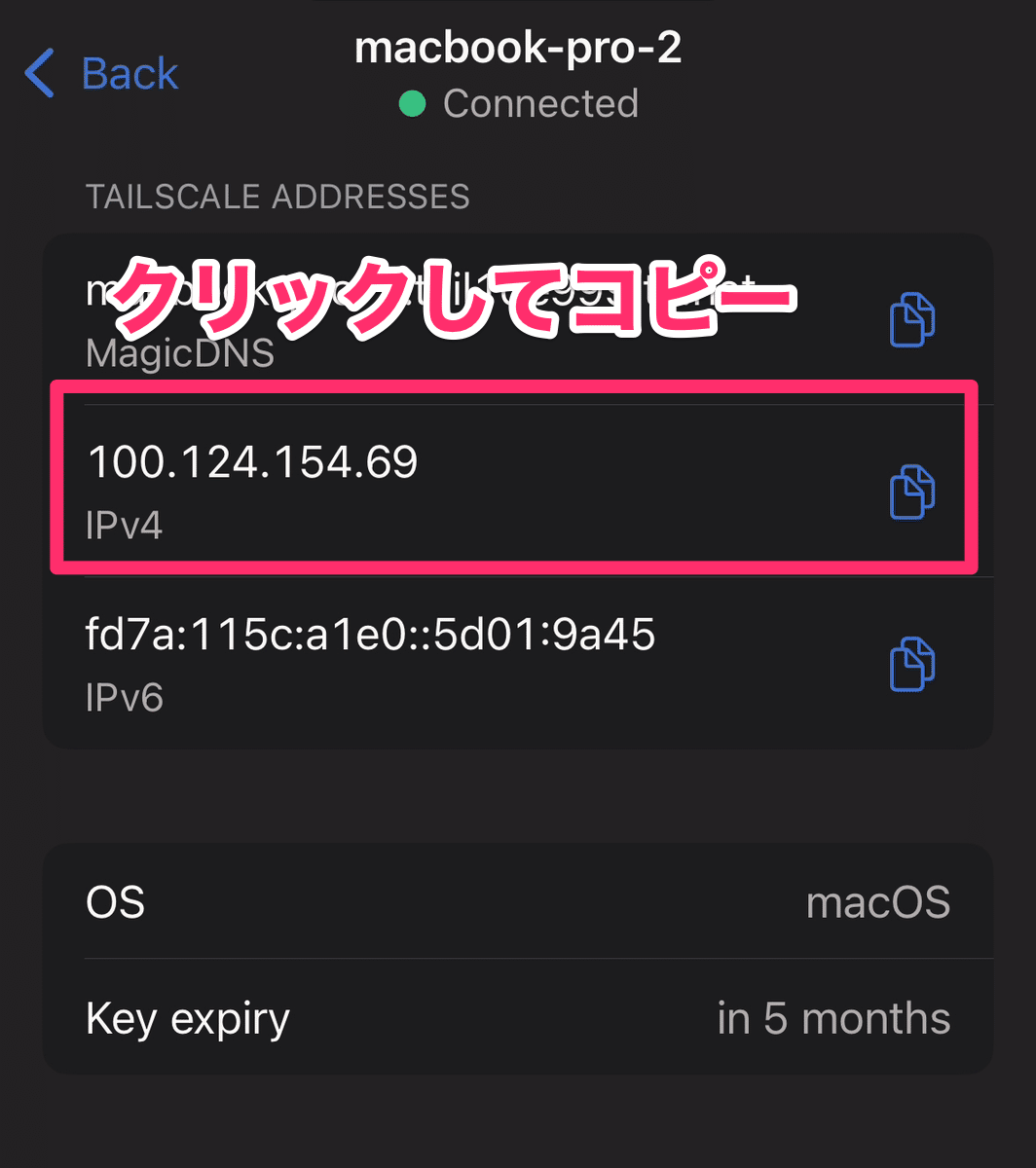Click the copy icon beside the MagicDNS hostname
1036x1168 pixels.
[911, 319]
